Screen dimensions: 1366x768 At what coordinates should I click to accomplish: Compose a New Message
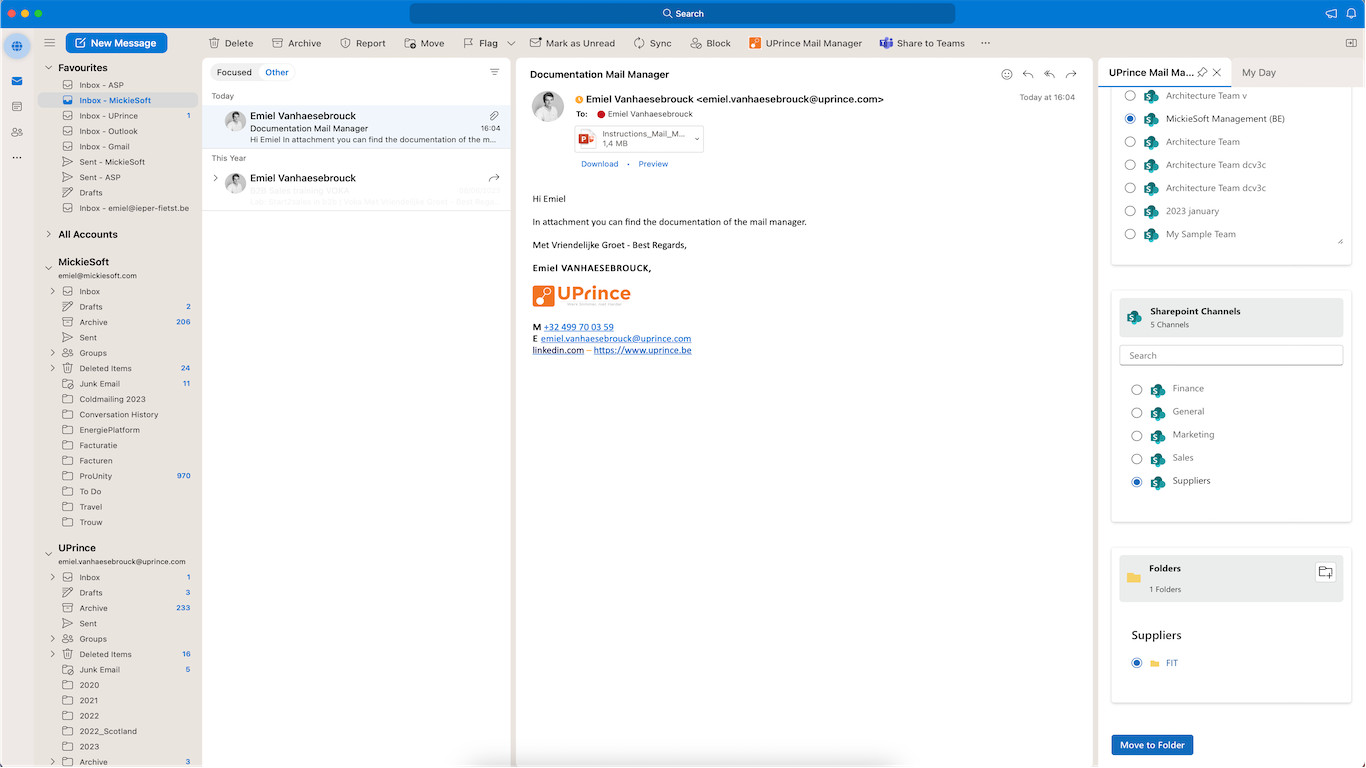[x=116, y=43]
